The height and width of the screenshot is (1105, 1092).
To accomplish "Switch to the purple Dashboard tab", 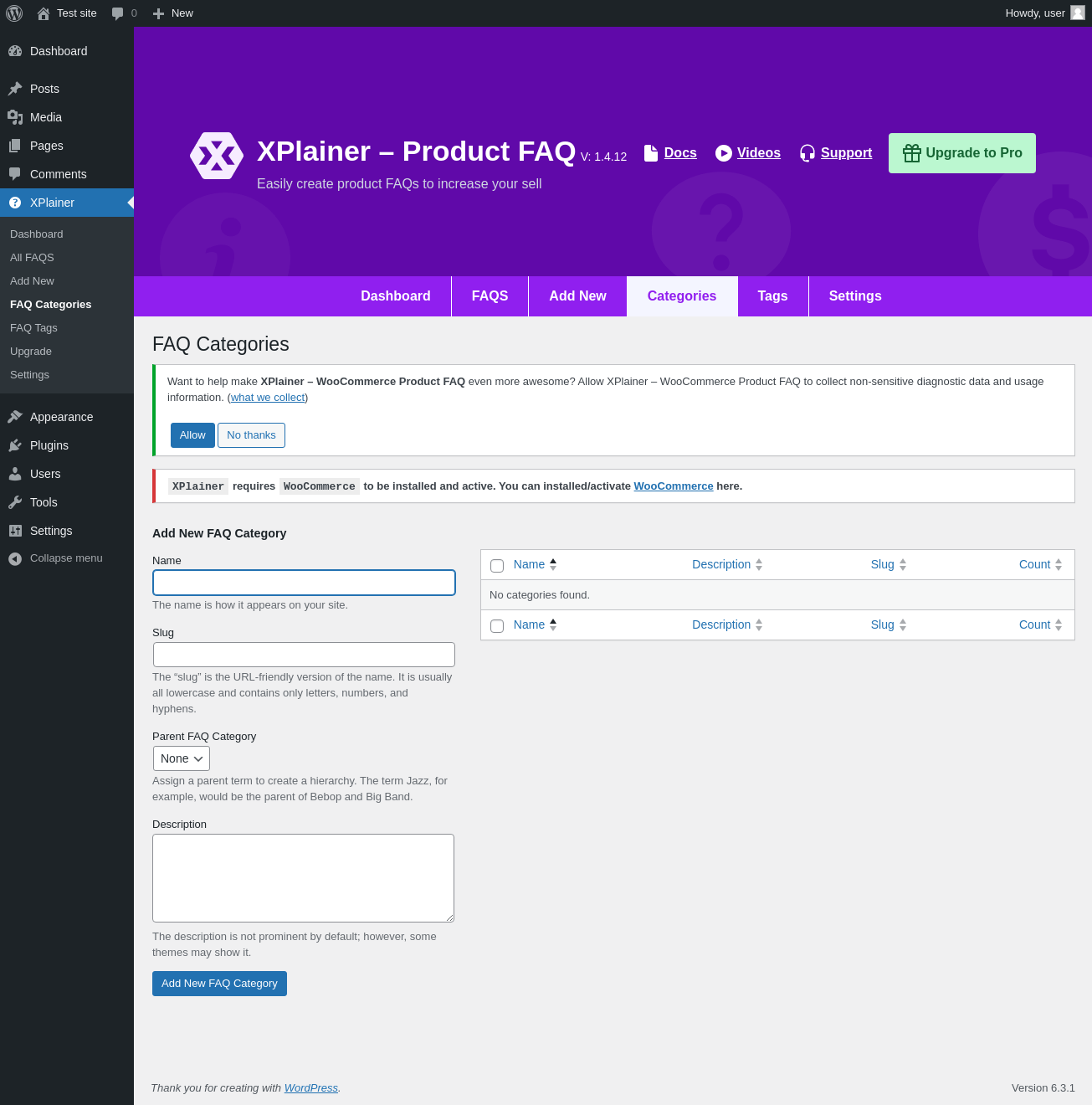I will coord(396,296).
